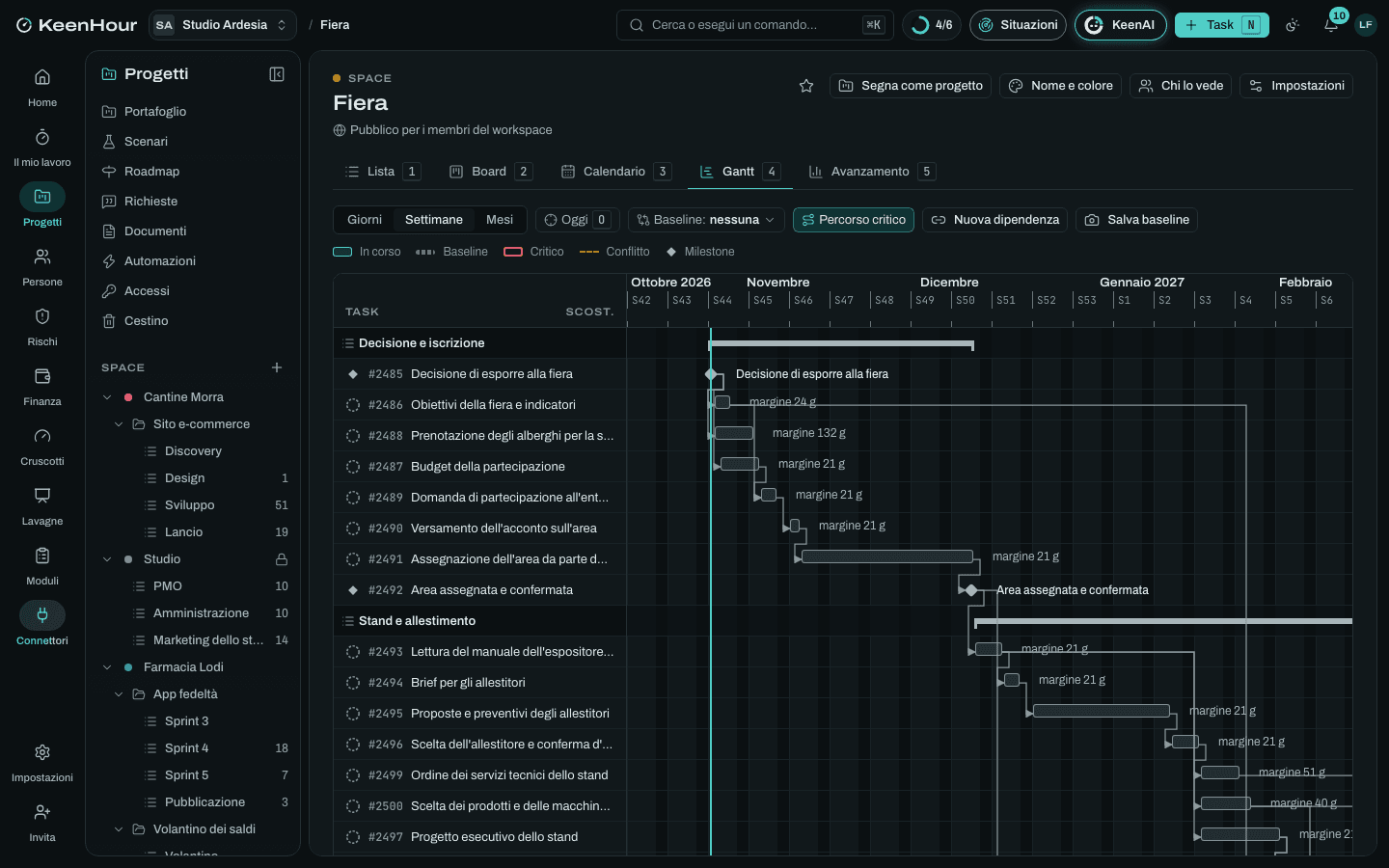Screen dimensions: 1389x868
Task: Click Segna come progetto button
Action: [x=911, y=86]
